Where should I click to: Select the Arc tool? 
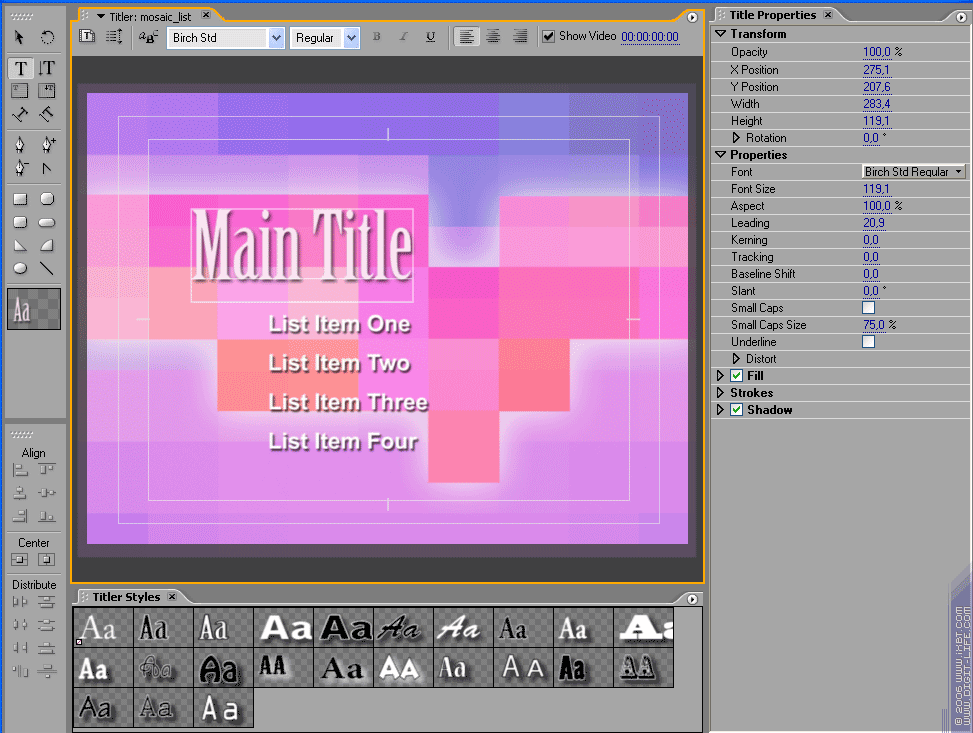pos(47,246)
